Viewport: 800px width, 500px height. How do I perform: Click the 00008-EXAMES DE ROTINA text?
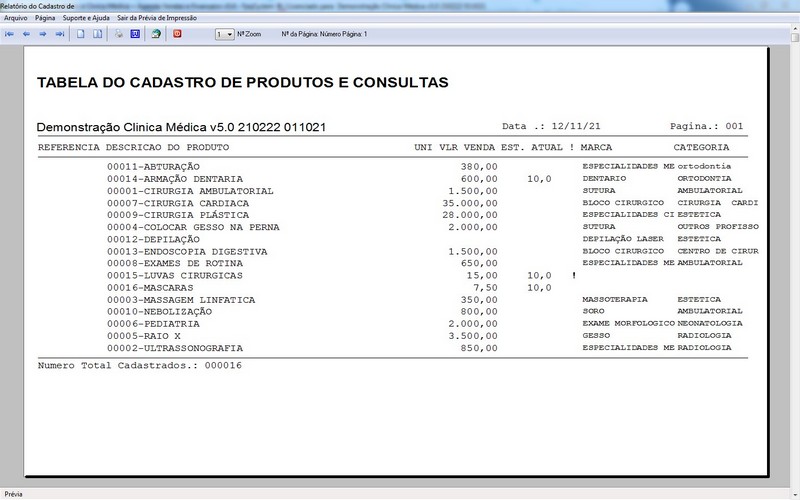coord(175,264)
